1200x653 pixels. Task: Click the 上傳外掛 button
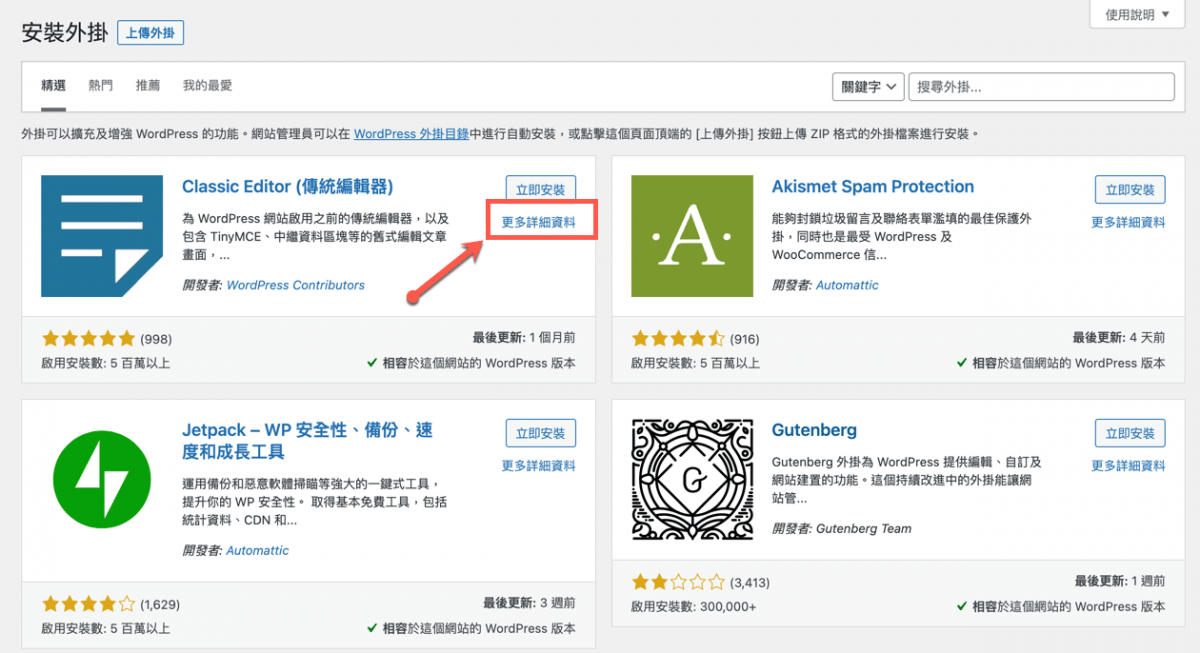tap(150, 33)
